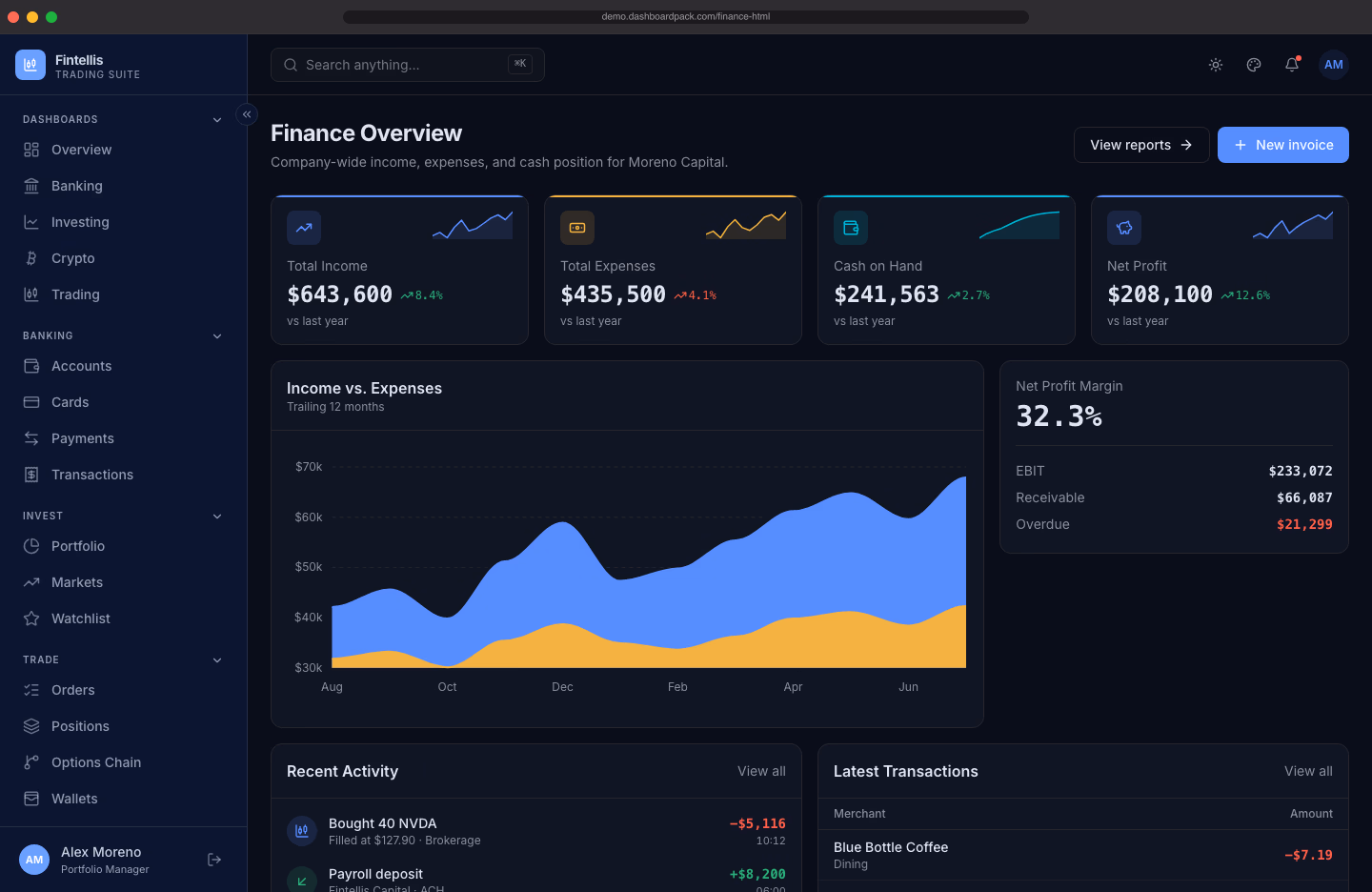Open Positions layers icon in sidebar
Viewport: 1372px width, 892px height.
tap(31, 726)
